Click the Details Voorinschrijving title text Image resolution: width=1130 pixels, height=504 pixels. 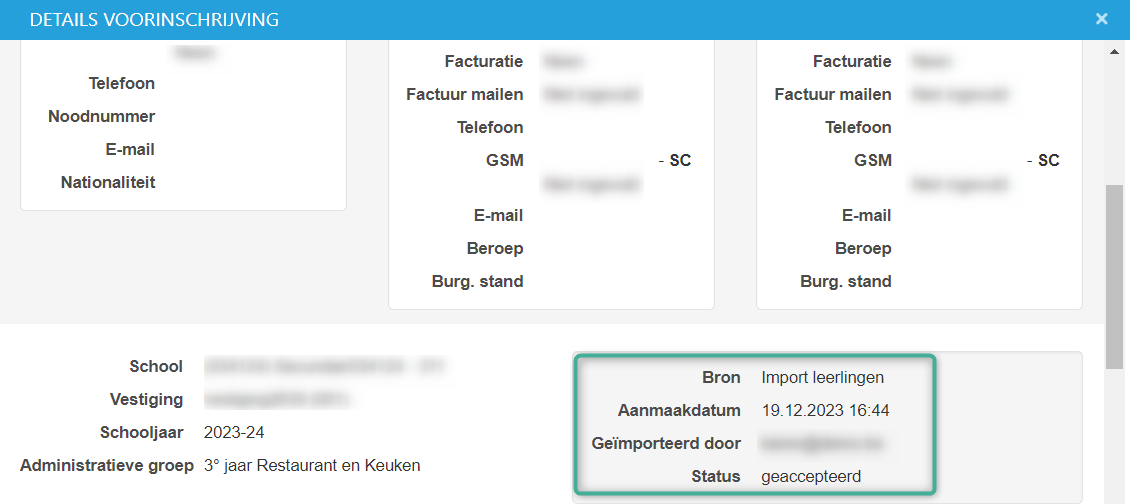point(154,20)
